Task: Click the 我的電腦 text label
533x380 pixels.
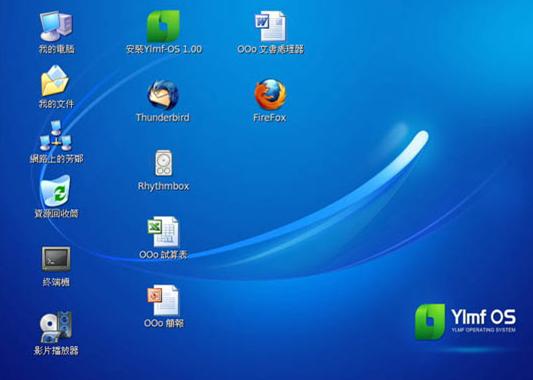Action: [56, 49]
